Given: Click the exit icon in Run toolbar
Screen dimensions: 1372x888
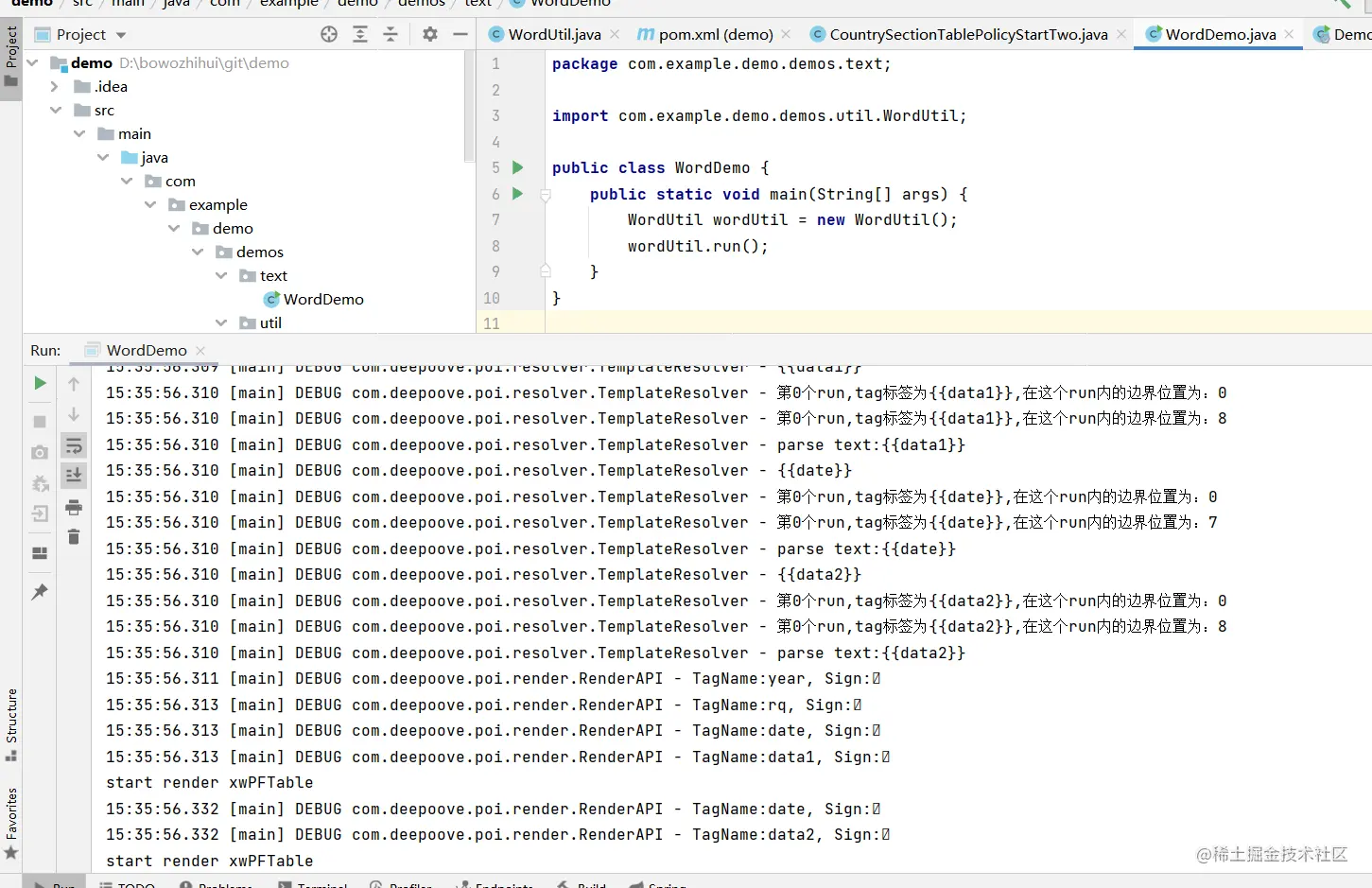Looking at the screenshot, I should (40, 514).
